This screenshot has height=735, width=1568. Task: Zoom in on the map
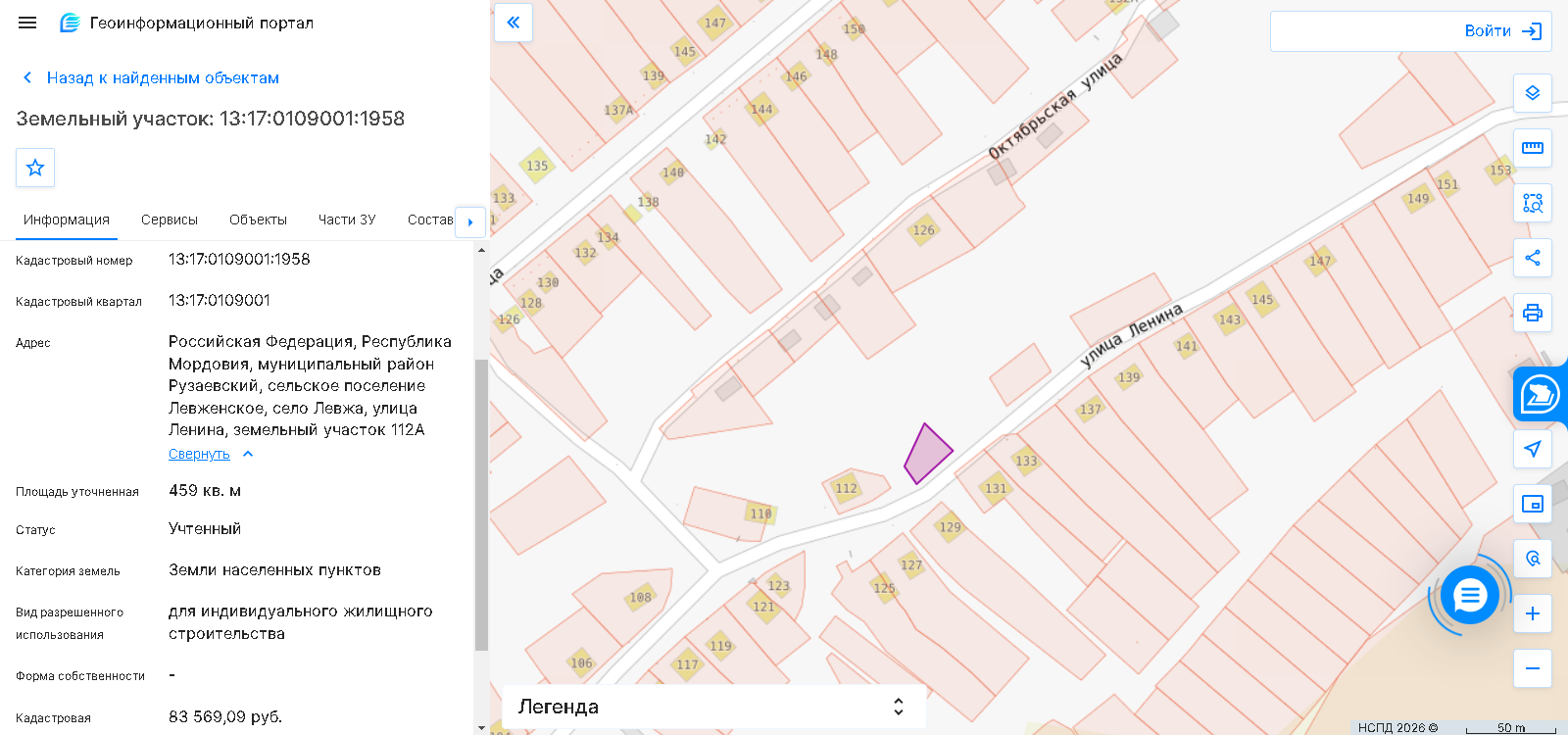pos(1533,613)
